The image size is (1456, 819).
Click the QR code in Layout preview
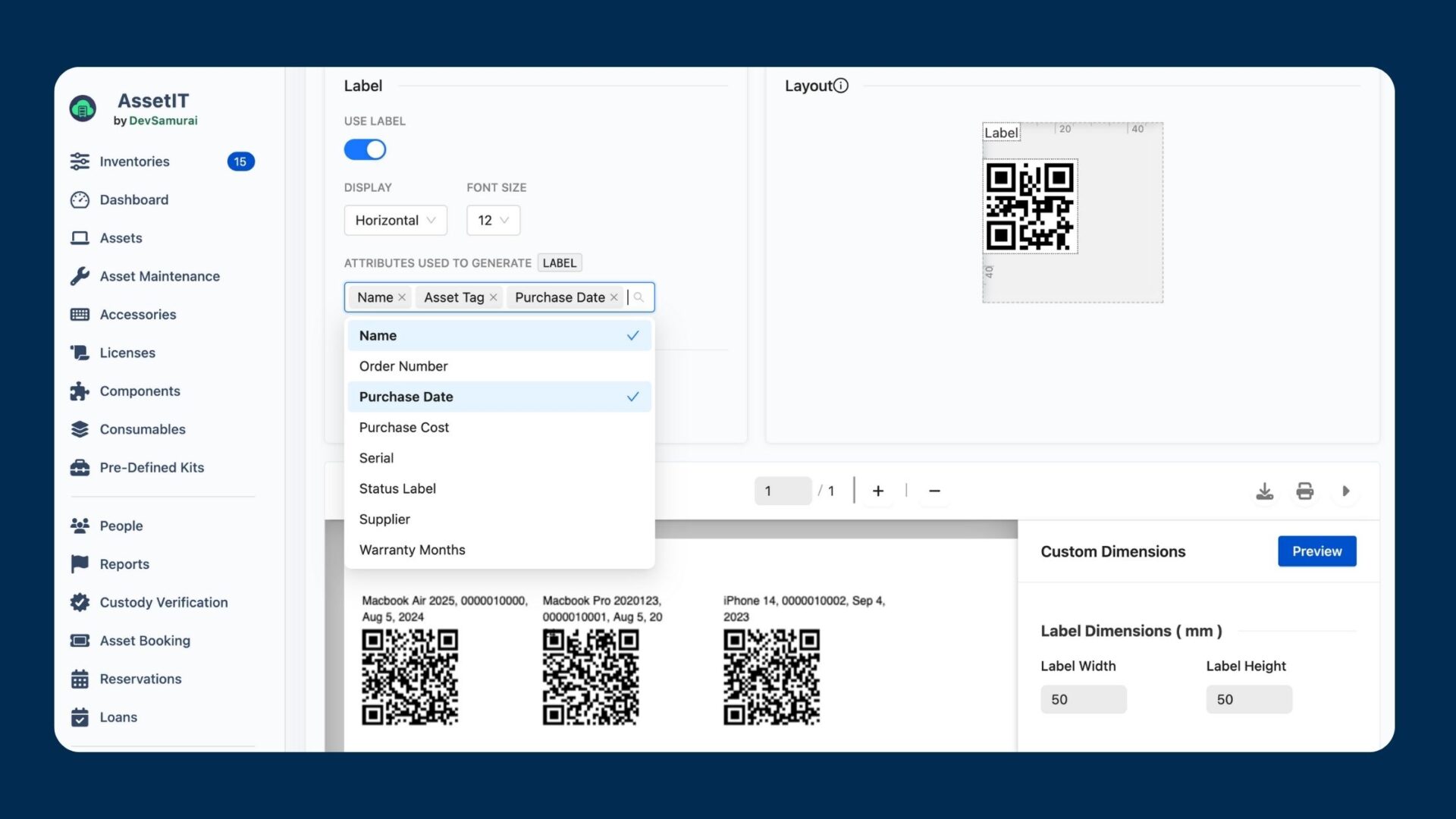tap(1030, 206)
